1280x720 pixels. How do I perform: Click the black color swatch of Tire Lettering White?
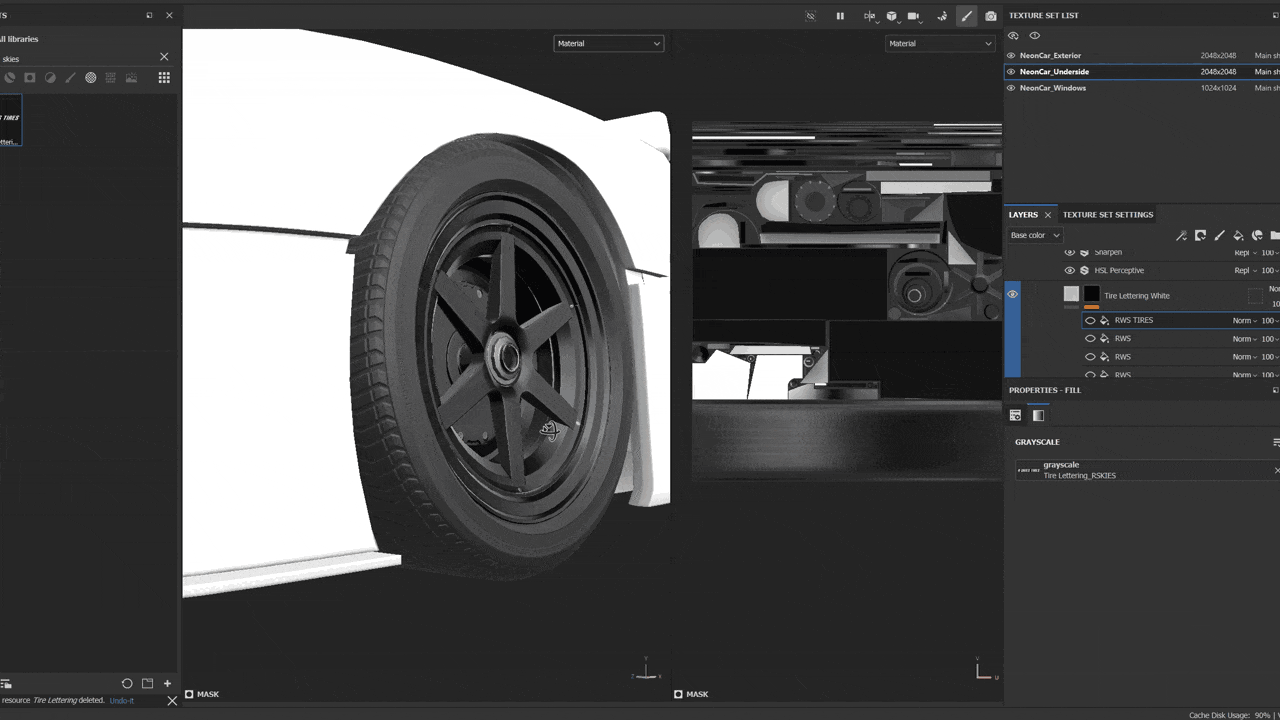1092,293
